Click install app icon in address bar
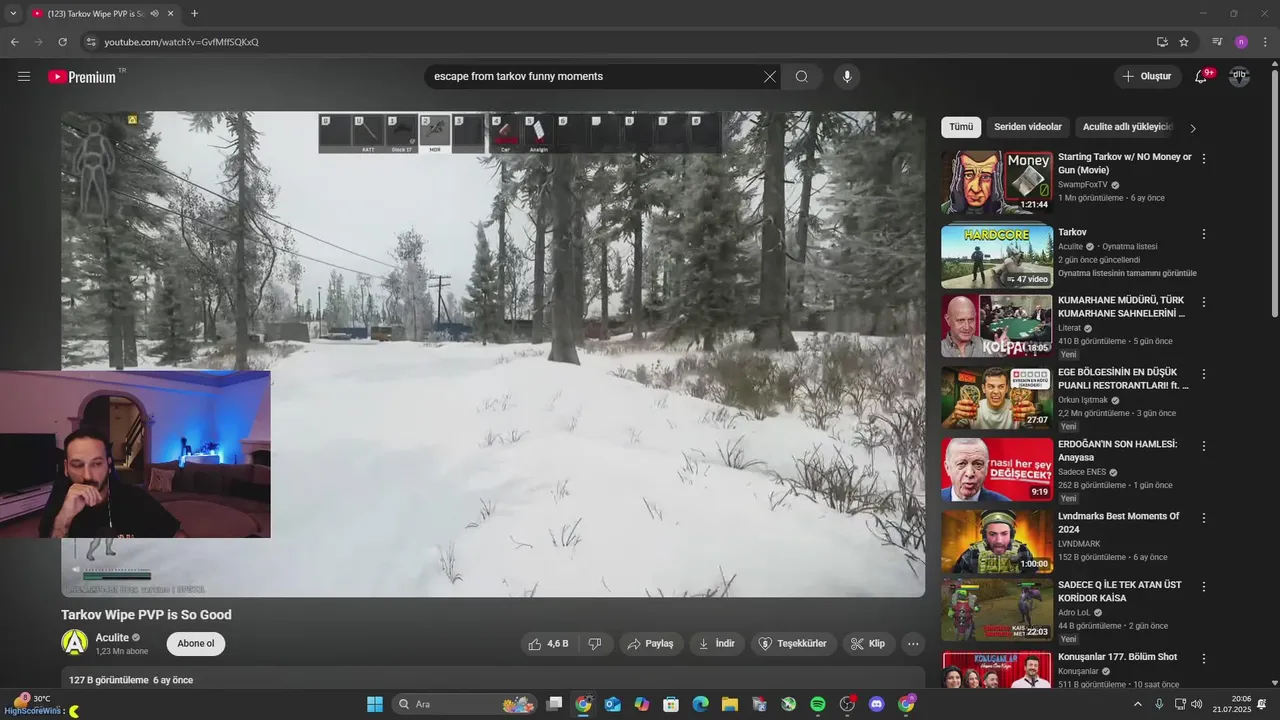This screenshot has height=720, width=1280. click(x=1162, y=42)
